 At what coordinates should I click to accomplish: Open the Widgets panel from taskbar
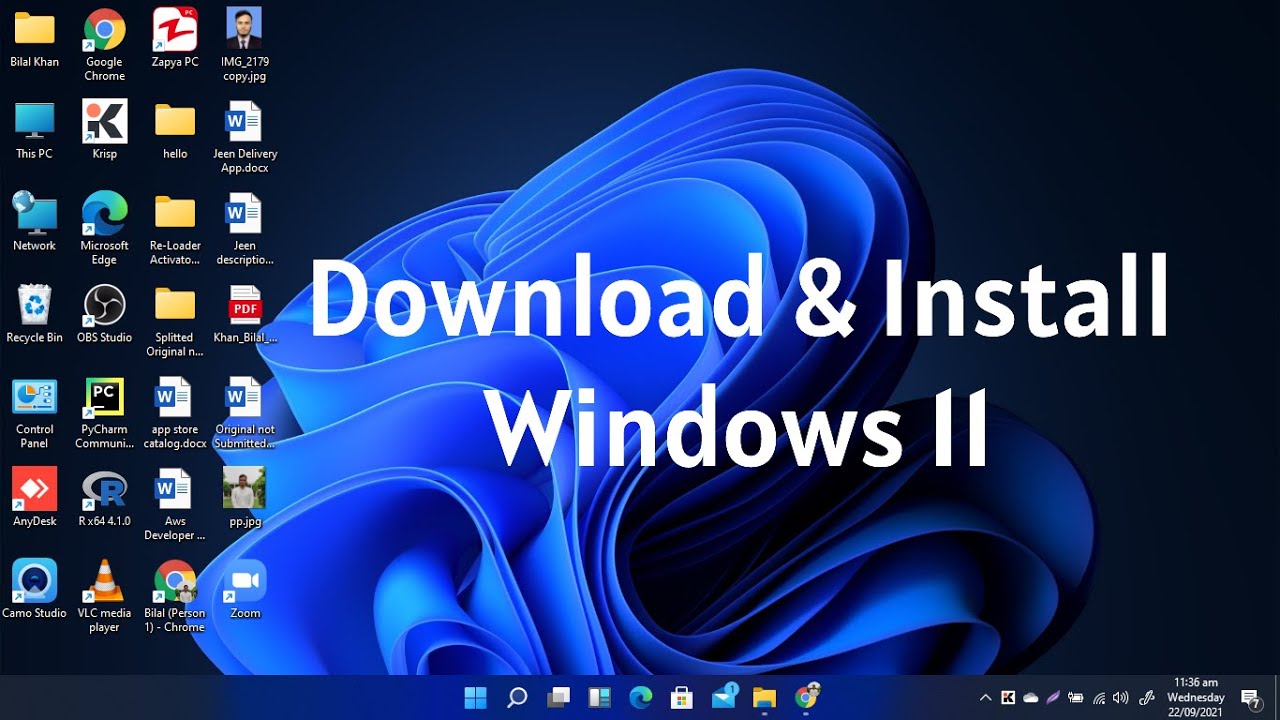point(599,697)
